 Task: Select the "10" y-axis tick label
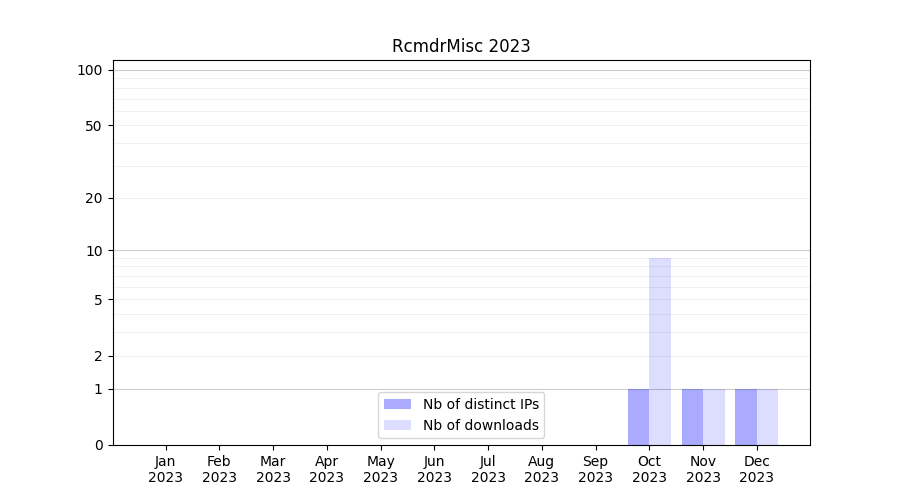(x=94, y=251)
